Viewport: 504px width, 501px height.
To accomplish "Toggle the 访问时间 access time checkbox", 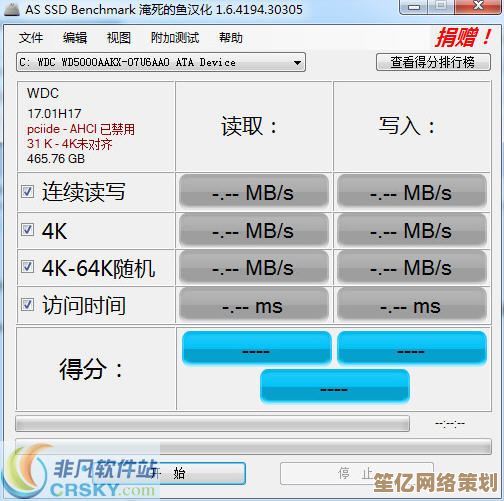I will (27, 305).
